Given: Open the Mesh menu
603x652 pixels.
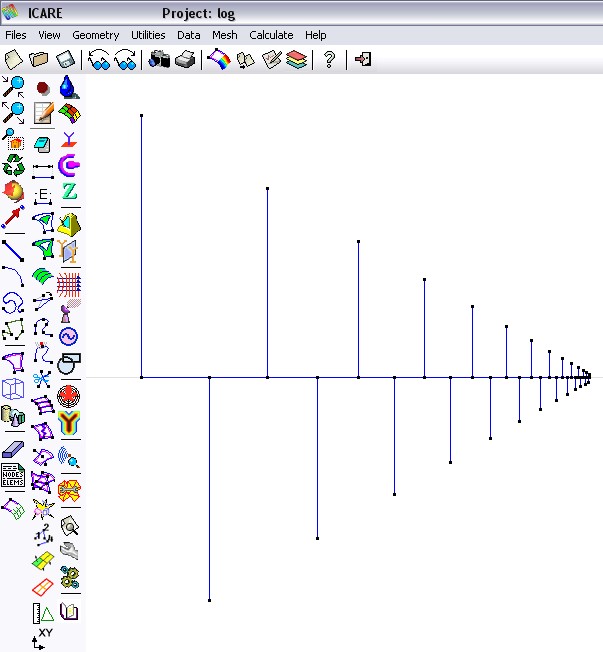Looking at the screenshot, I should (225, 35).
